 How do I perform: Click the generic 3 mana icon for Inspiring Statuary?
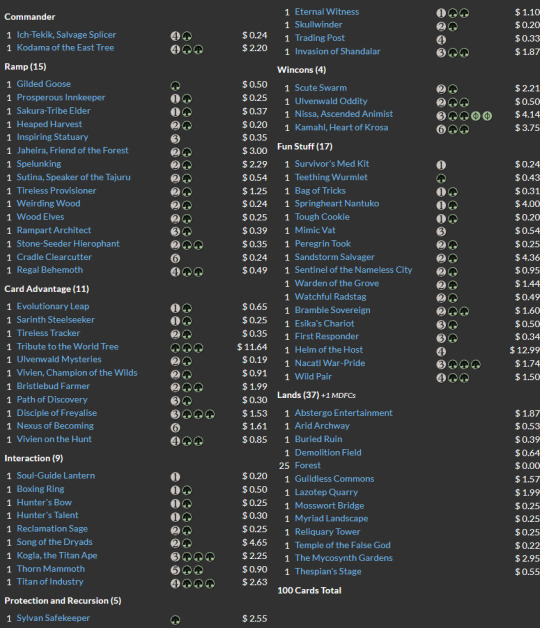(x=175, y=139)
